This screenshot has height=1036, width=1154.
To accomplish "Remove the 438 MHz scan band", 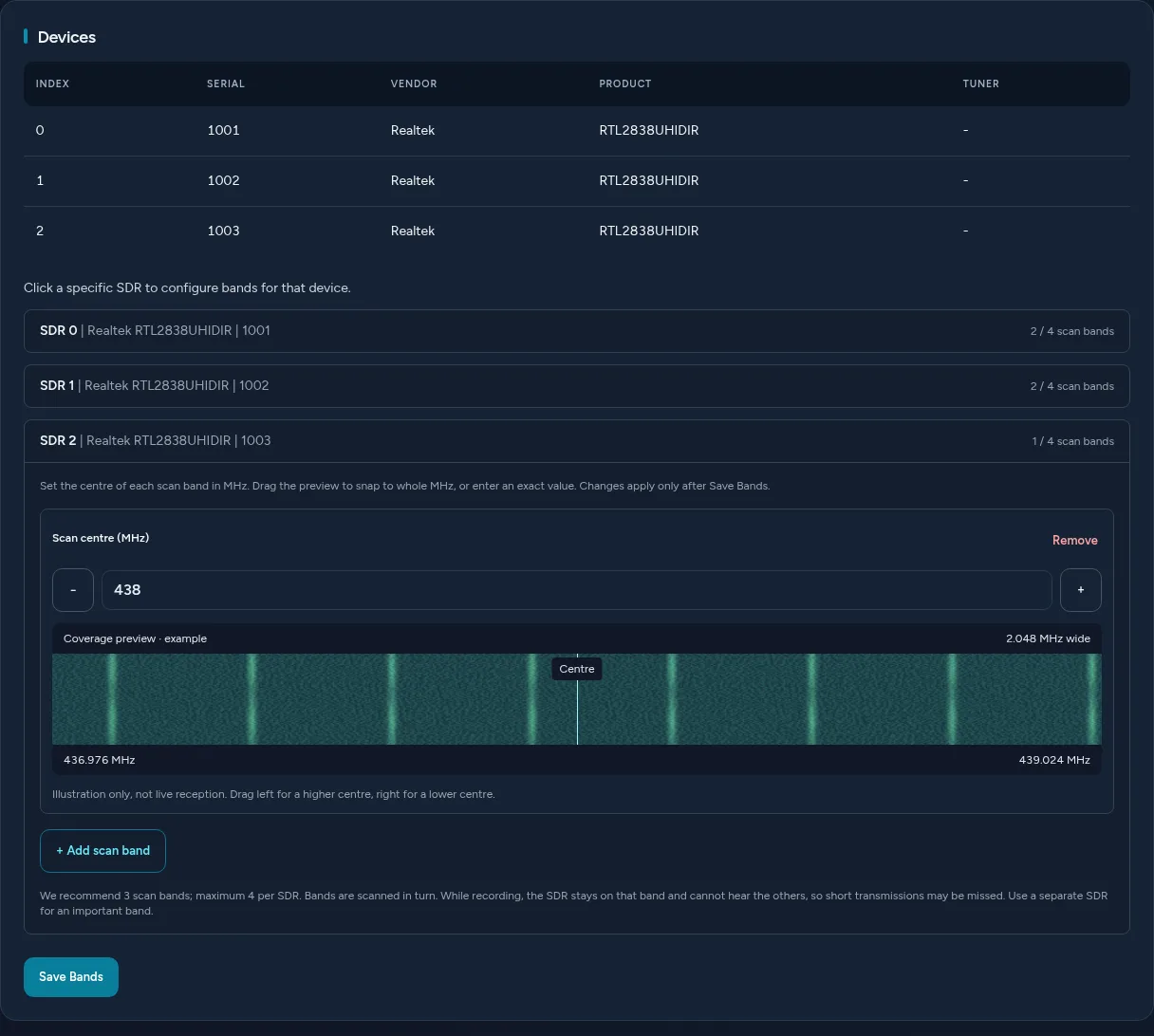I will click(1074, 540).
